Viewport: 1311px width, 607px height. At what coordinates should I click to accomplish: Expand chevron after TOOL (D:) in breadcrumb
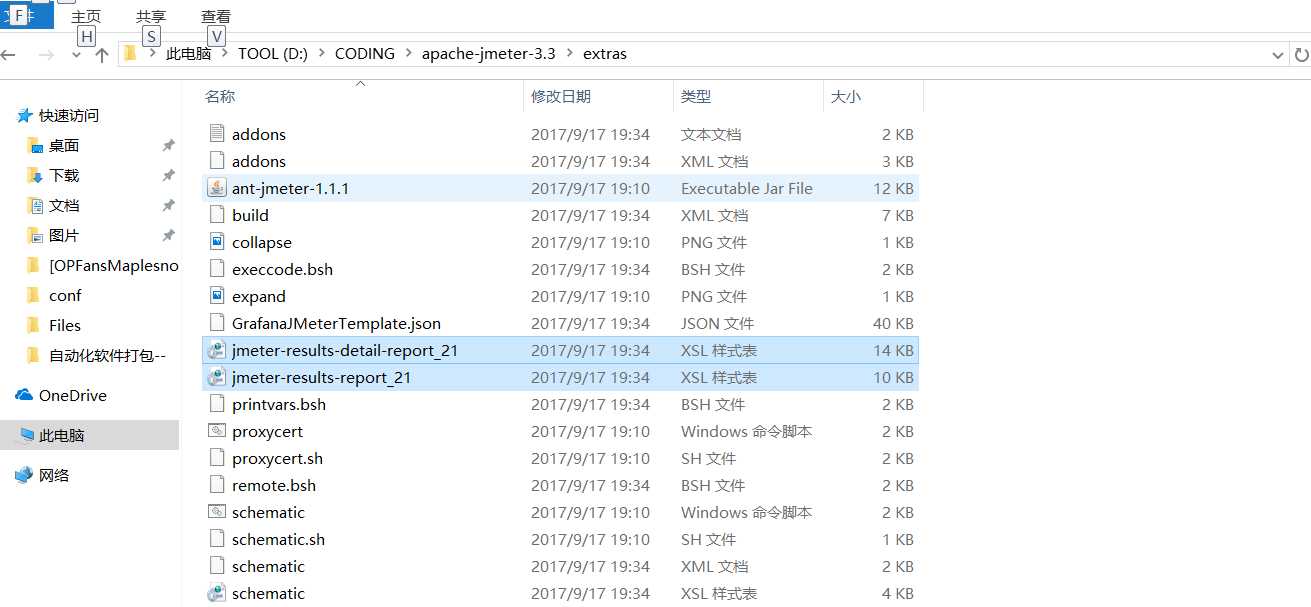(322, 54)
